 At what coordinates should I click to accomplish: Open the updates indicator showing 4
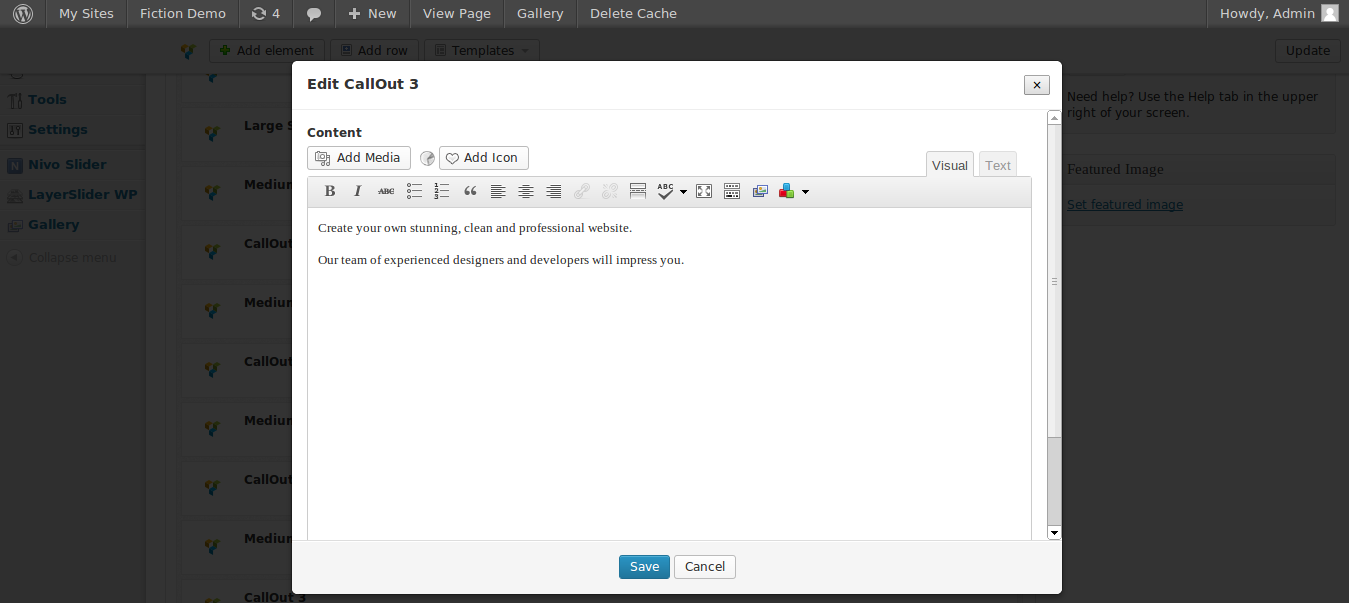(266, 14)
